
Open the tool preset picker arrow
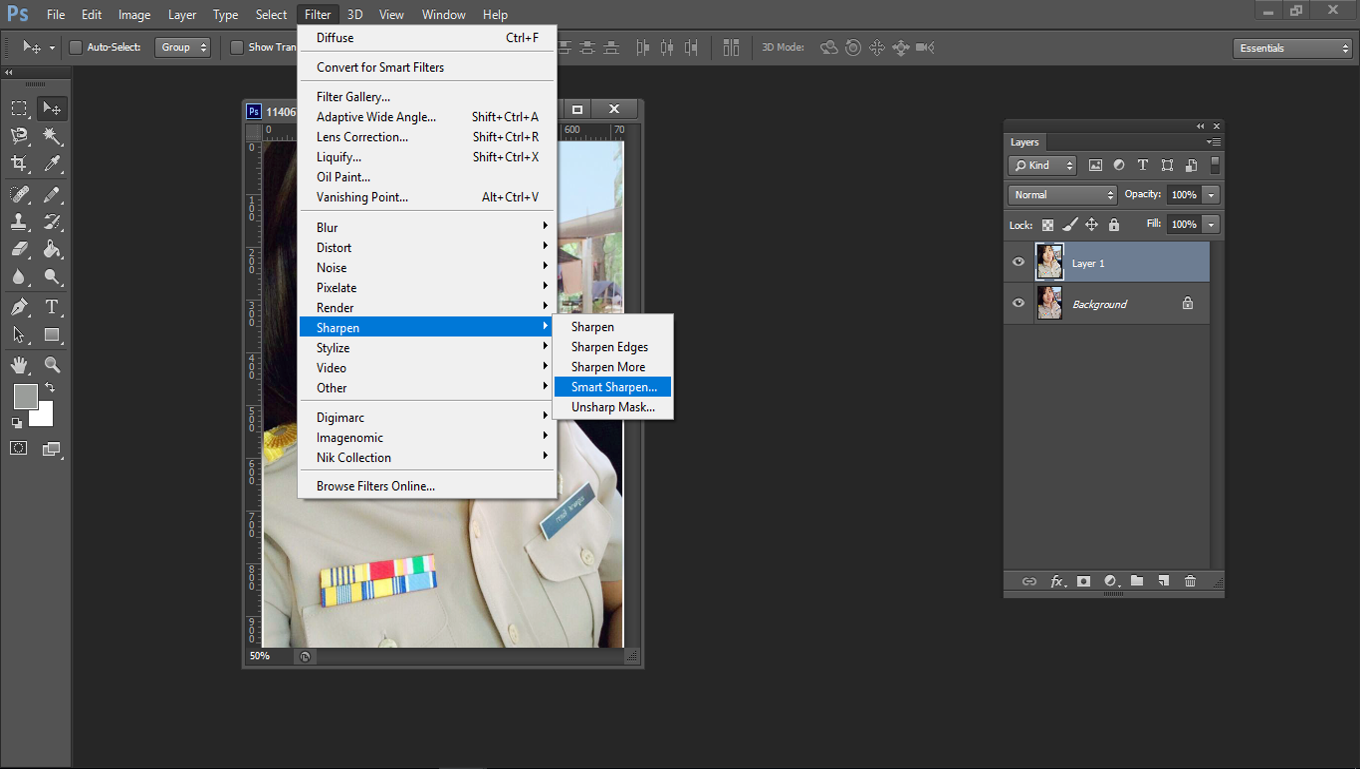tap(52, 48)
